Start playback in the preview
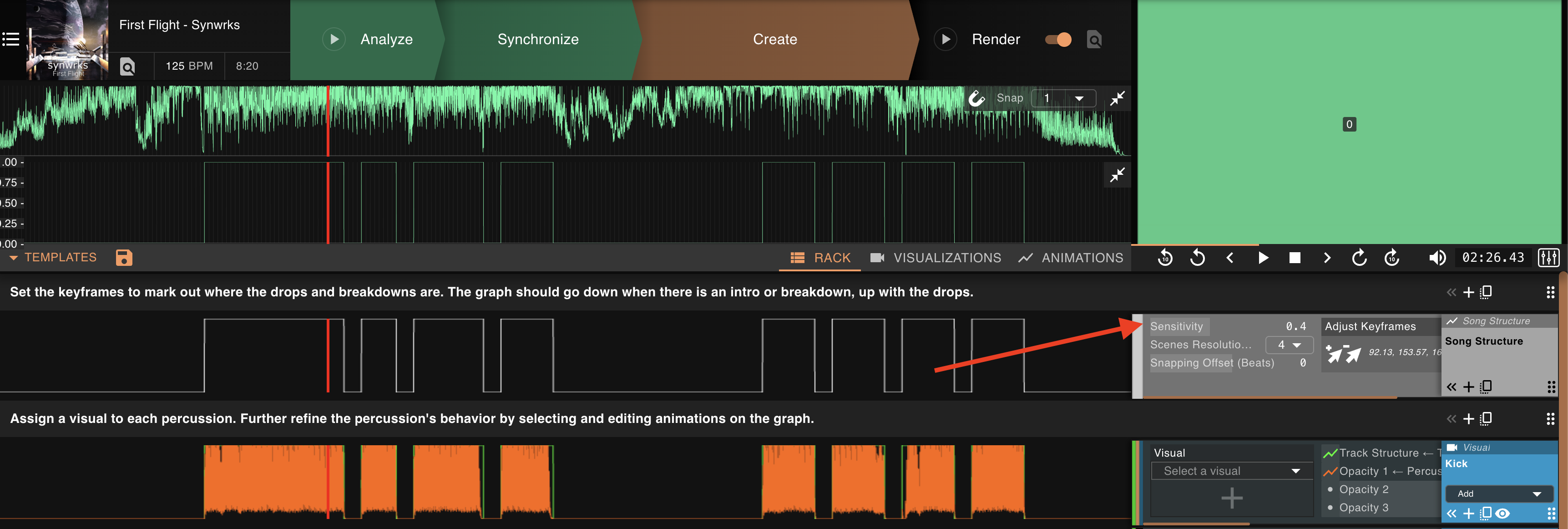 (x=1263, y=258)
